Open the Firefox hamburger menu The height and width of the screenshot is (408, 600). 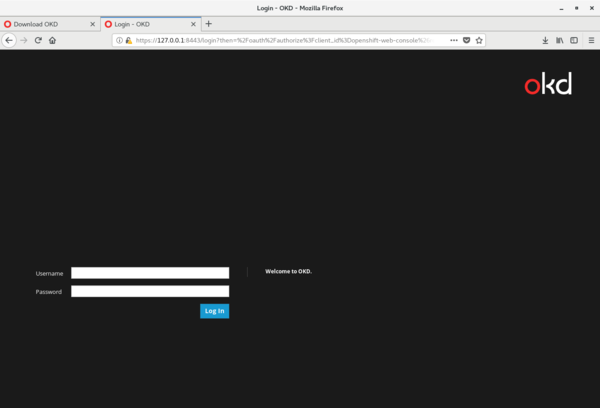pos(591,40)
